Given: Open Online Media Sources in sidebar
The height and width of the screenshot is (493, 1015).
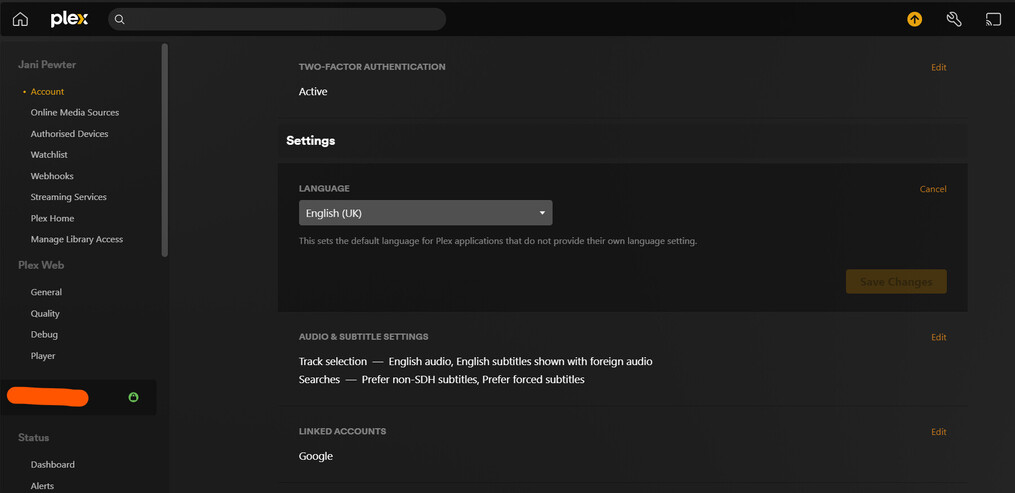Looking at the screenshot, I should (75, 113).
